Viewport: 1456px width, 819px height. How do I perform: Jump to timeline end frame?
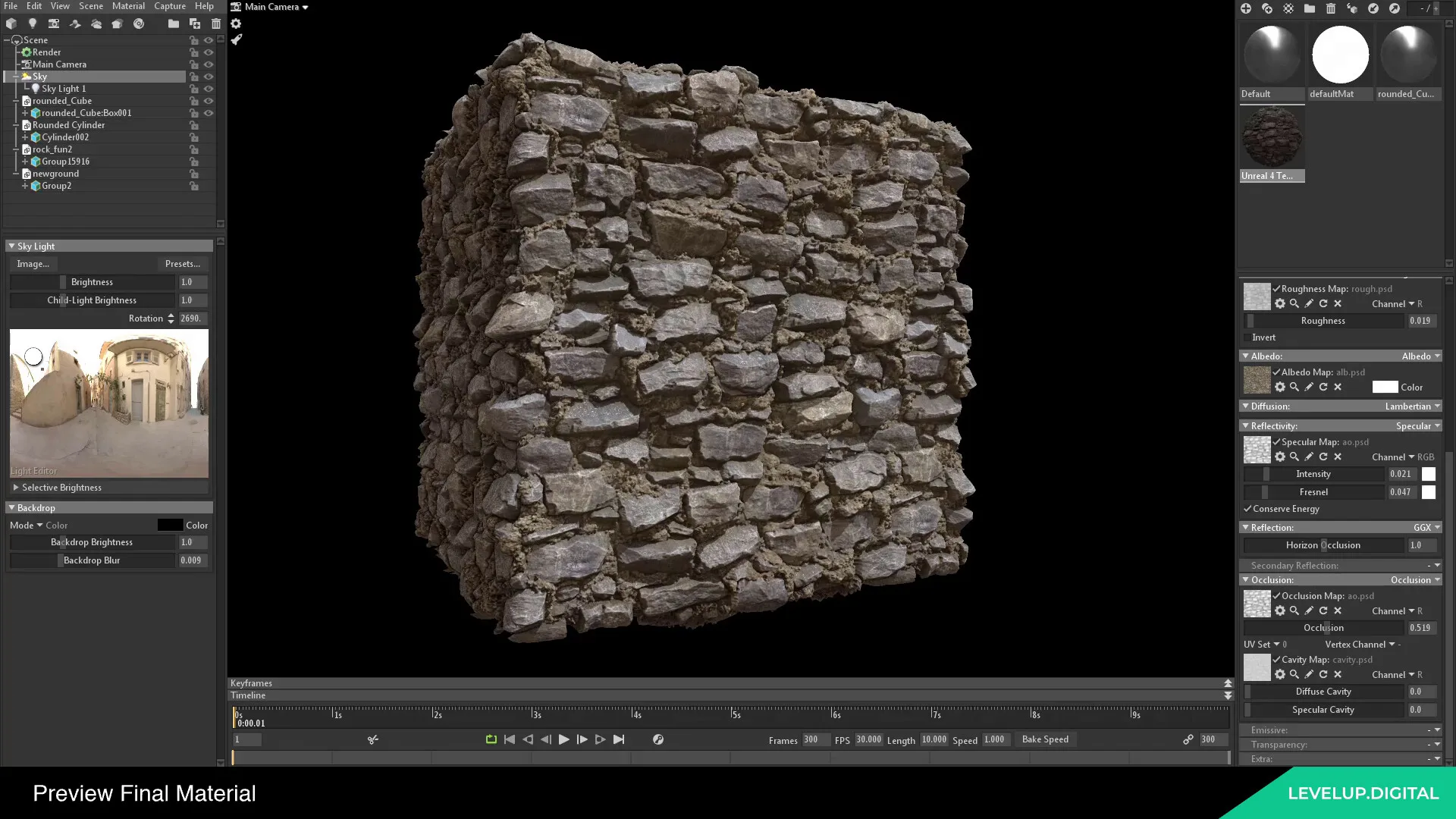[x=619, y=739]
